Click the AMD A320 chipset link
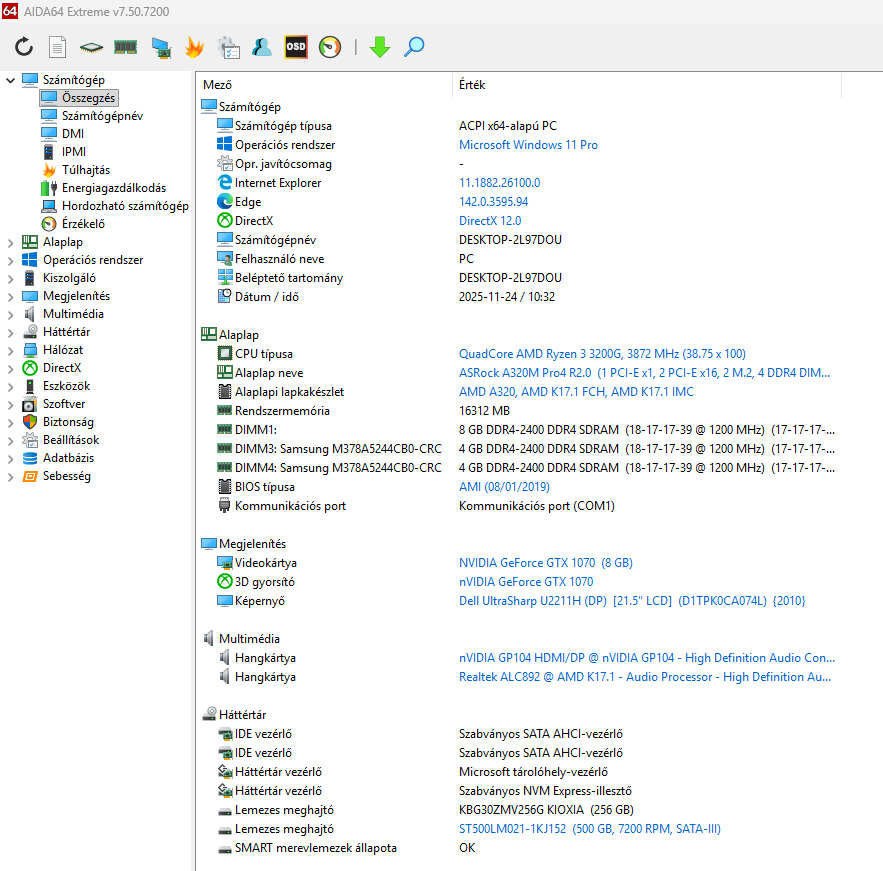Screen dimensions: 883x871 pos(576,392)
